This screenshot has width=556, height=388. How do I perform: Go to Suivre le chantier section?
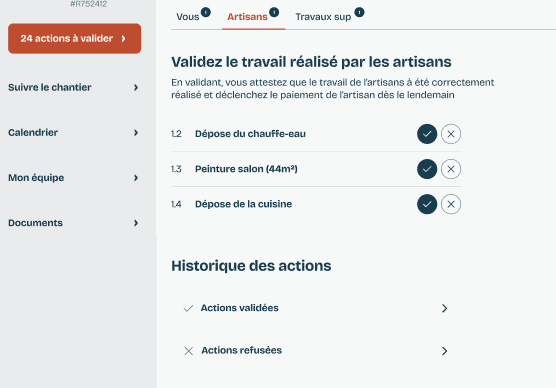tap(73, 87)
